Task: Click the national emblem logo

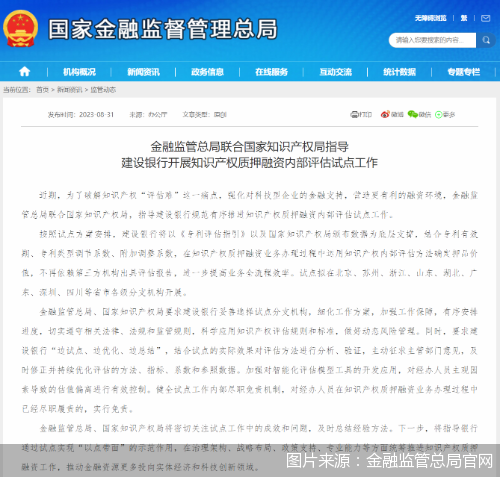Action: click(x=20, y=28)
